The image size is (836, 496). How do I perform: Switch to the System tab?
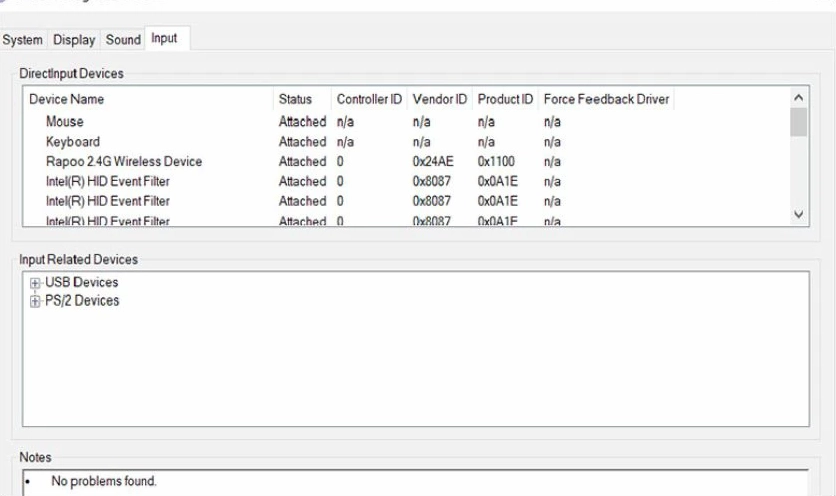pyautogui.click(x=23, y=40)
